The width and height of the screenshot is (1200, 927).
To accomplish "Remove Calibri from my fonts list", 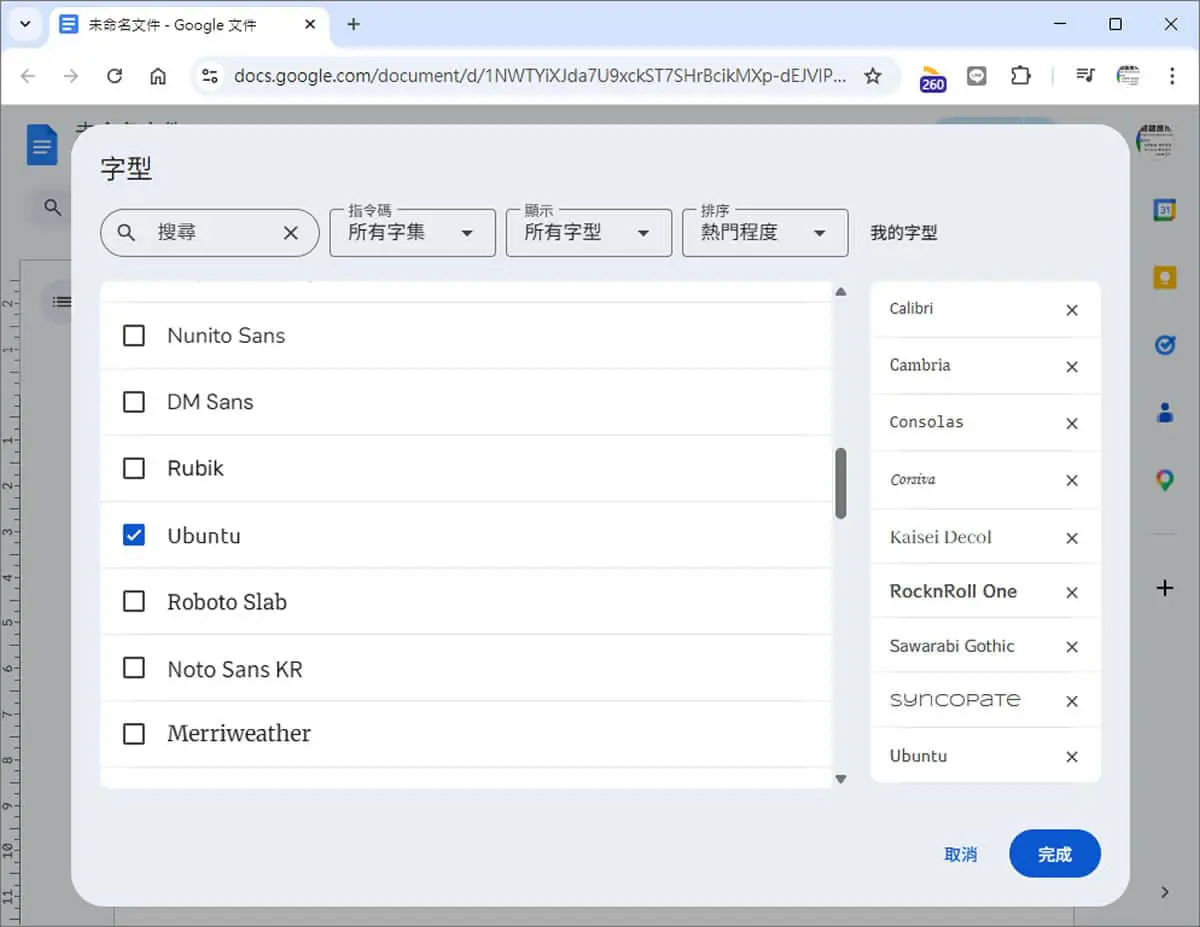I will pos(1072,310).
